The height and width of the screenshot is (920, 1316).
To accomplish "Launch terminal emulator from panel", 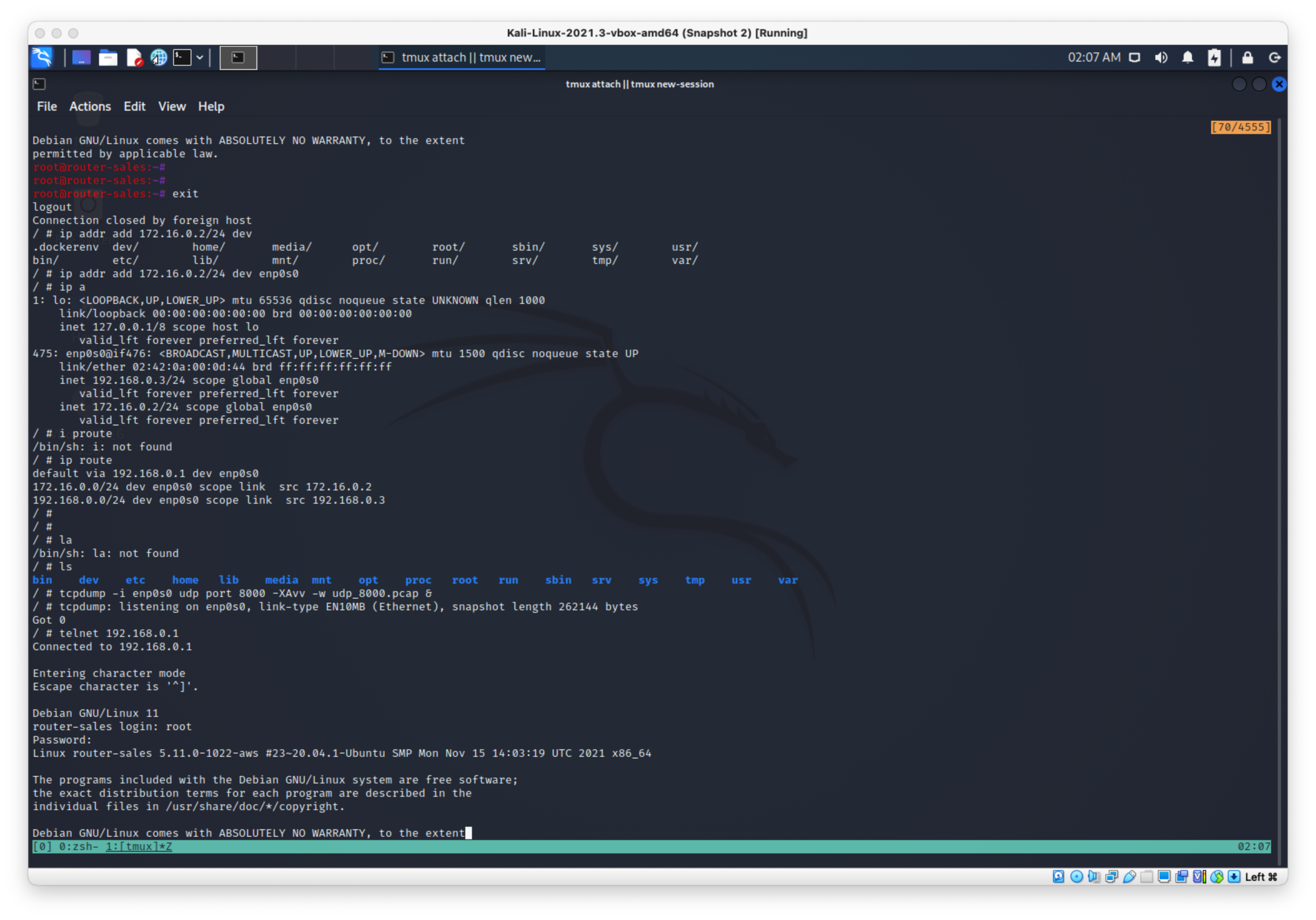I will [x=182, y=57].
